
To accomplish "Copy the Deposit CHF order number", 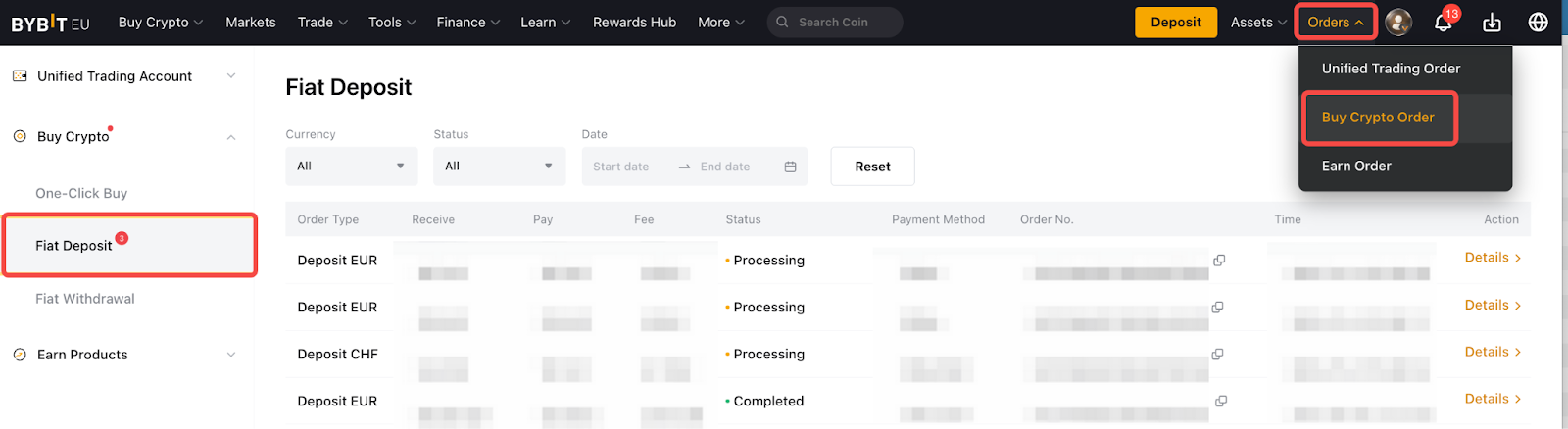I will (x=1217, y=355).
